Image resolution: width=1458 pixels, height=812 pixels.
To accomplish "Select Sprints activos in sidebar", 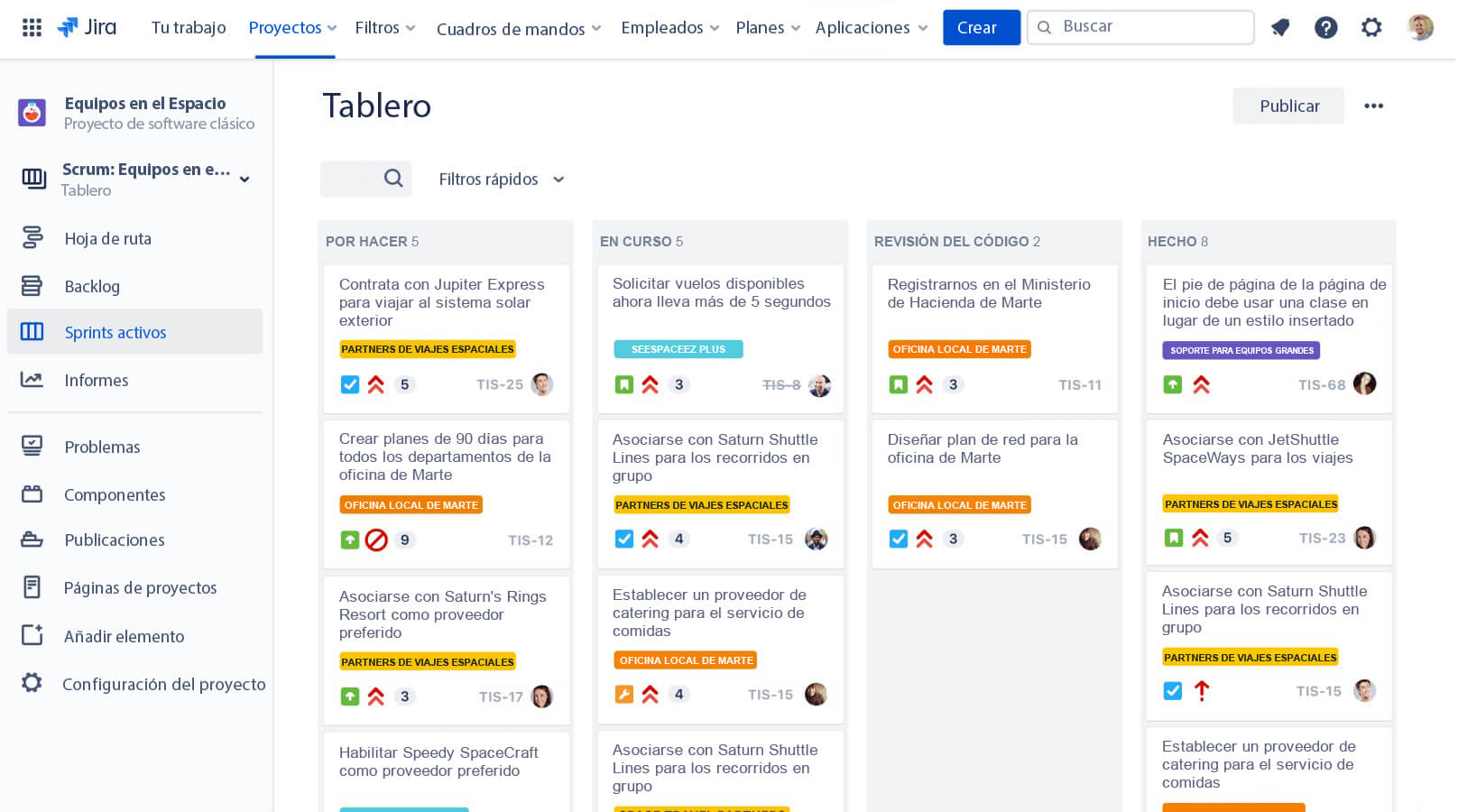I will (135, 332).
